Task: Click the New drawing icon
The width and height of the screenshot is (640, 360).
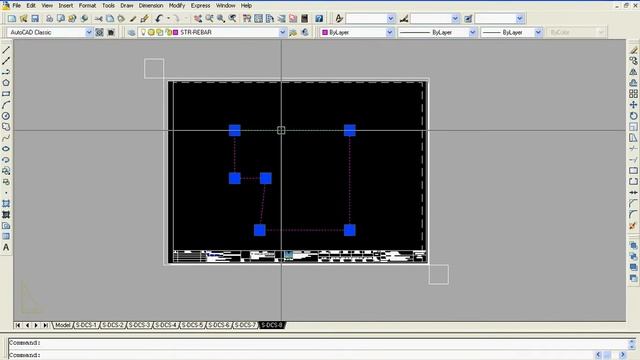Action: click(x=12, y=18)
